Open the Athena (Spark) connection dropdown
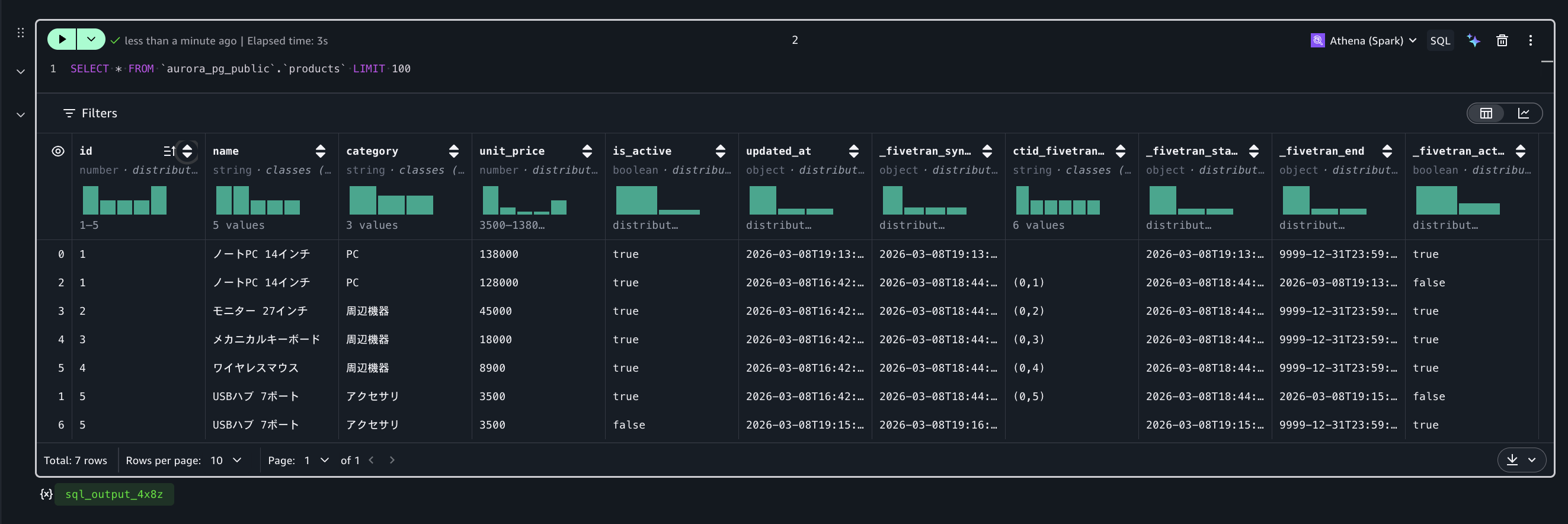This screenshot has height=524, width=1568. point(1364,41)
